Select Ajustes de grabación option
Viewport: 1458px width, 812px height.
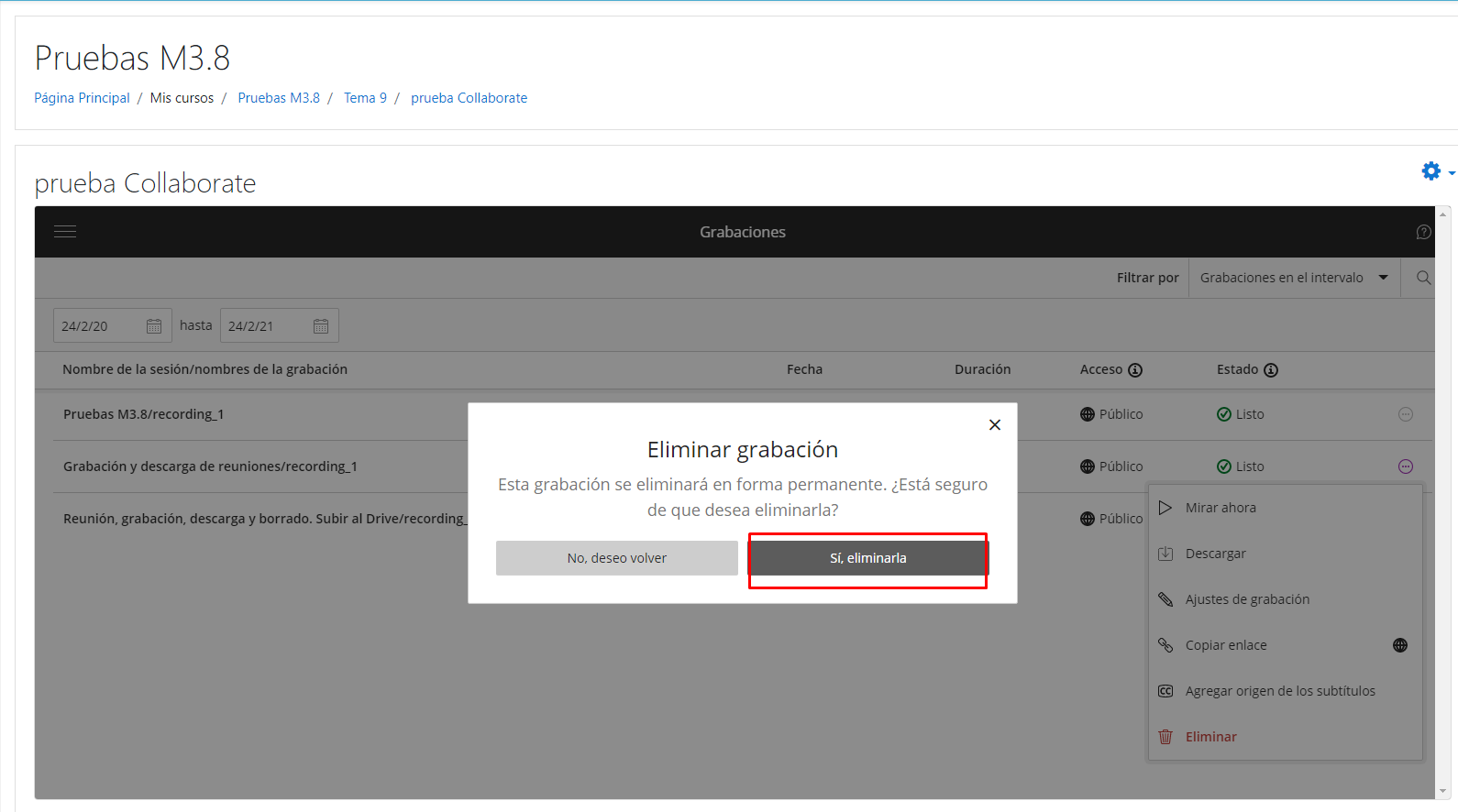1247,599
